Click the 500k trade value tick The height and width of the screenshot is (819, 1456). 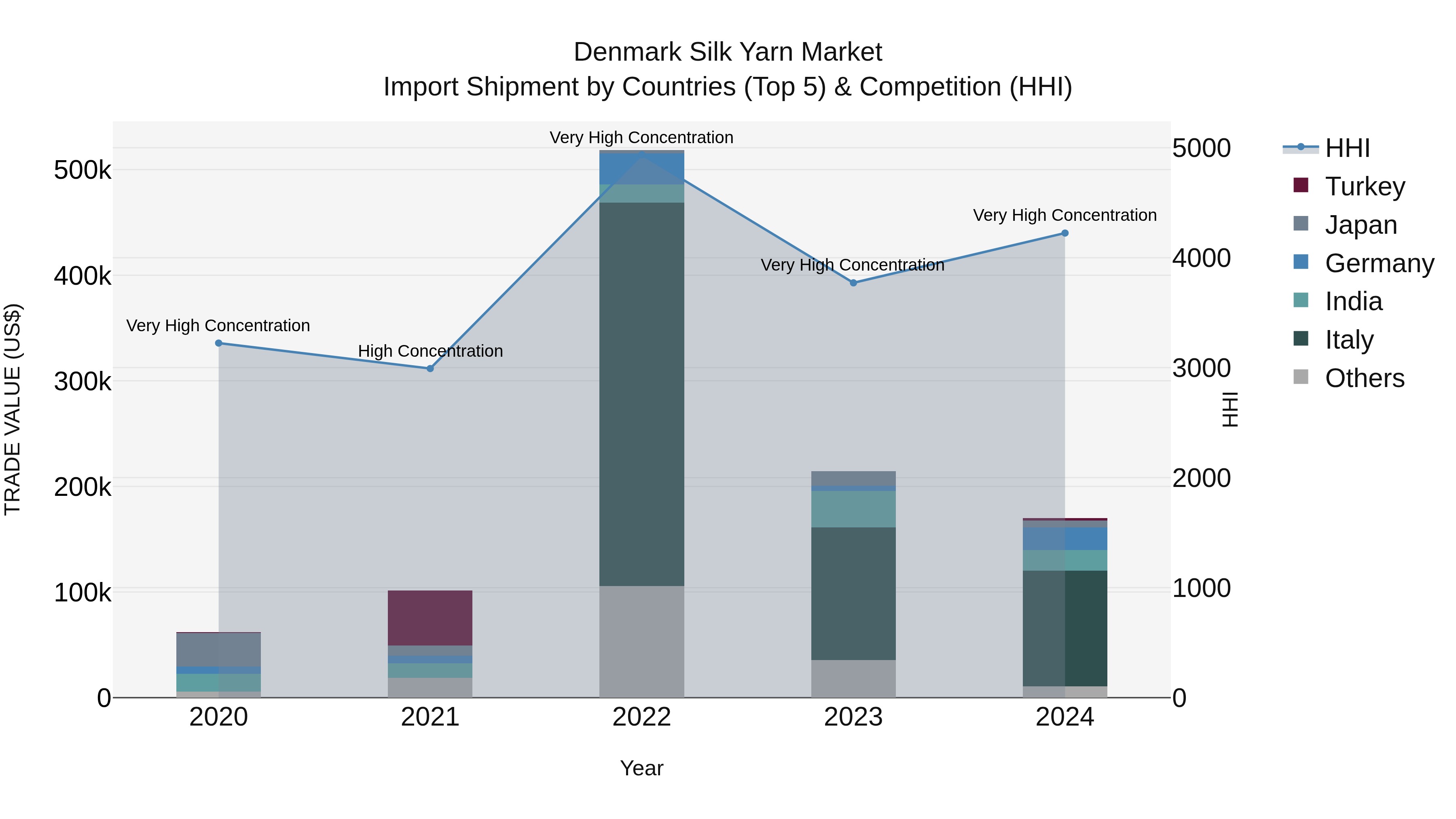pyautogui.click(x=83, y=169)
